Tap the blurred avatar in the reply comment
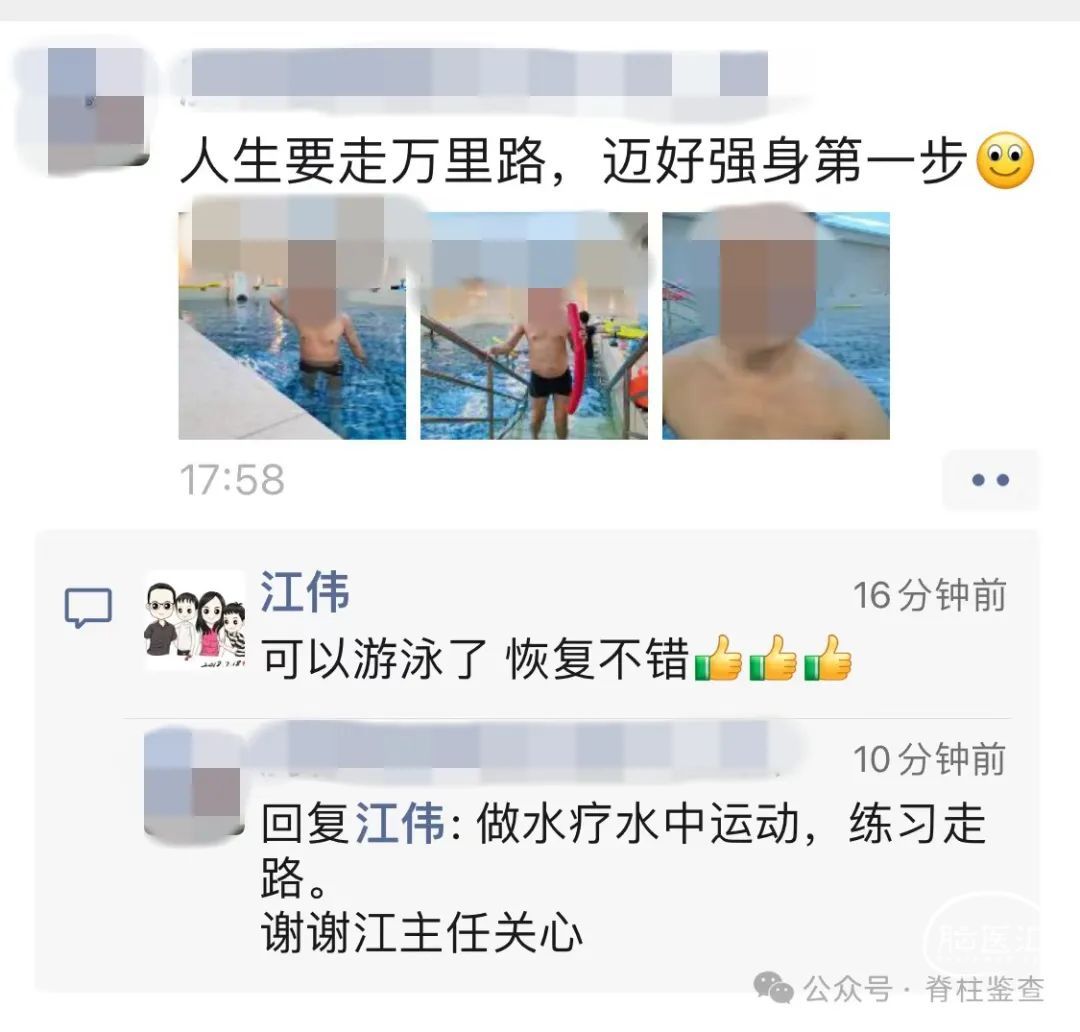Image resolution: width=1080 pixels, height=1032 pixels. click(194, 783)
